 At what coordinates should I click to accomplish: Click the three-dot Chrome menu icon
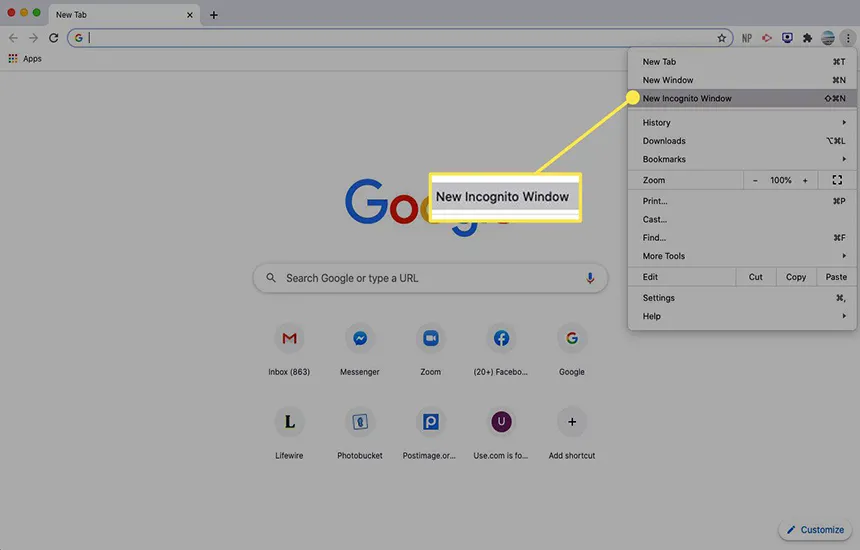[x=847, y=38]
